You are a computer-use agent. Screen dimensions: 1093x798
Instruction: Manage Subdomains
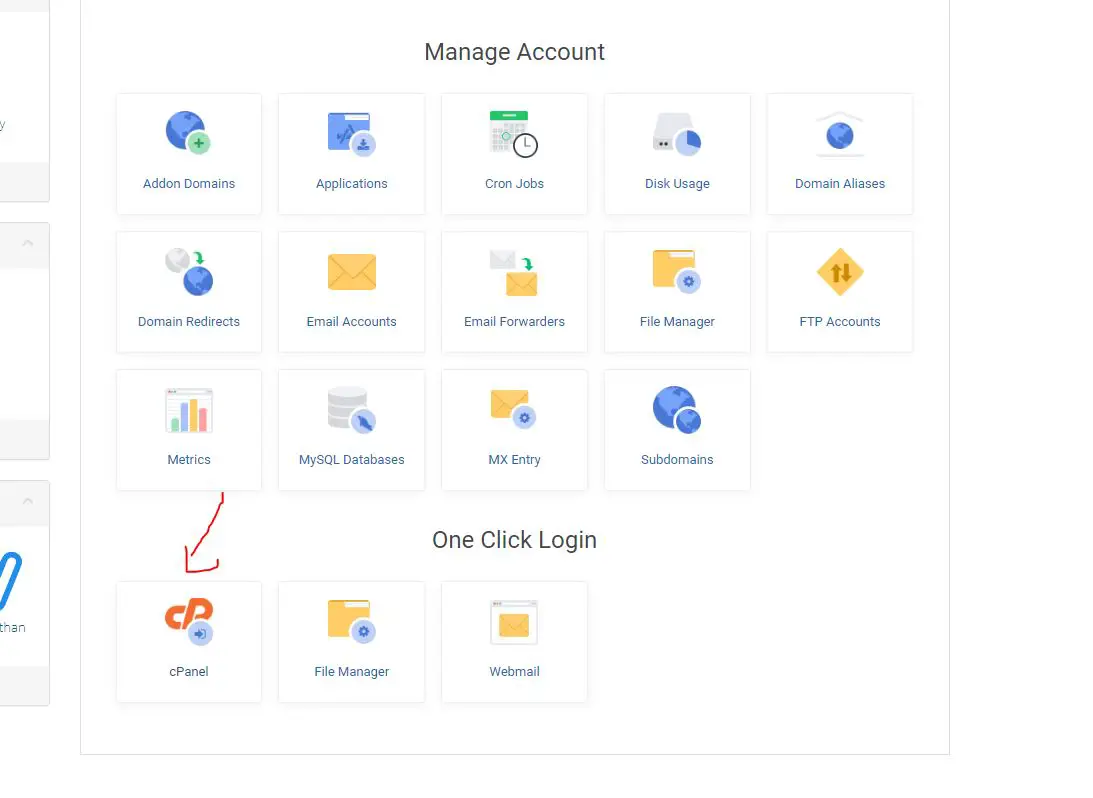(x=677, y=429)
